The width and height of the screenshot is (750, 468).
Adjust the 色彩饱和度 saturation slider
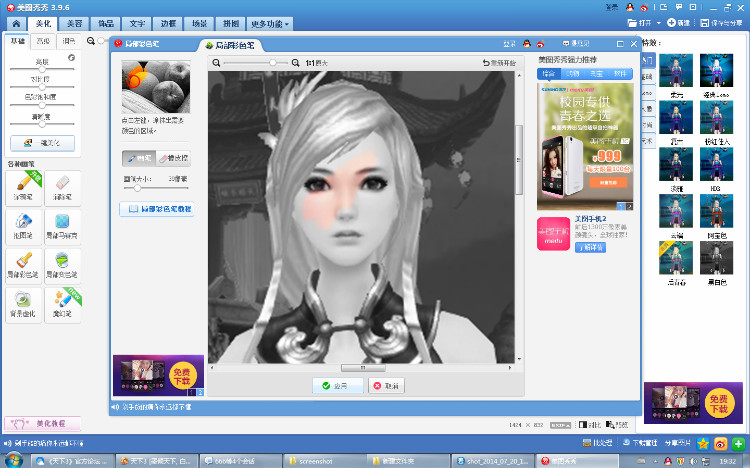pos(42,105)
